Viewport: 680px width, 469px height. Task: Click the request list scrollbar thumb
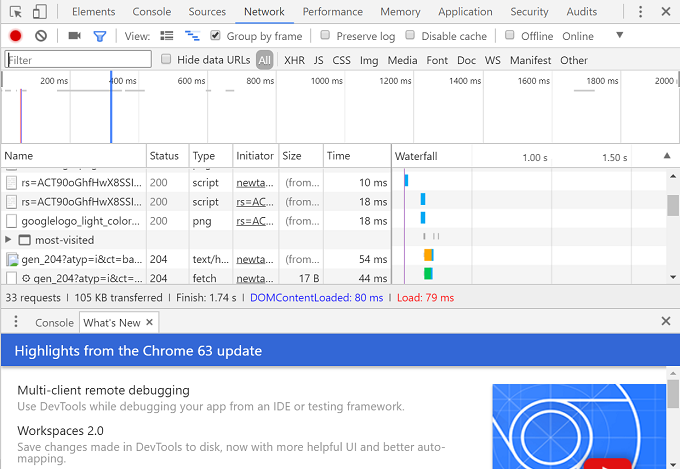coord(673,205)
